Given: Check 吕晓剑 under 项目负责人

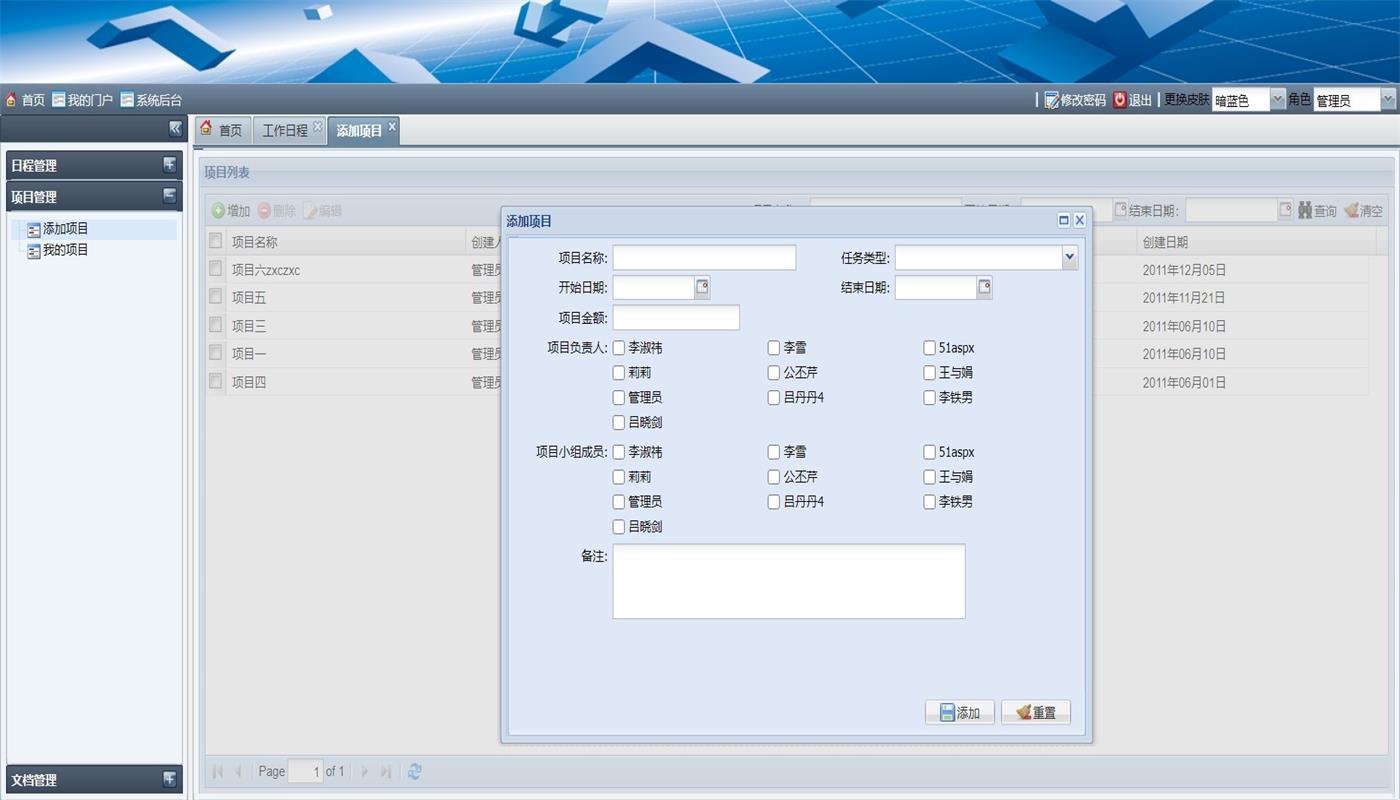Looking at the screenshot, I should [619, 423].
